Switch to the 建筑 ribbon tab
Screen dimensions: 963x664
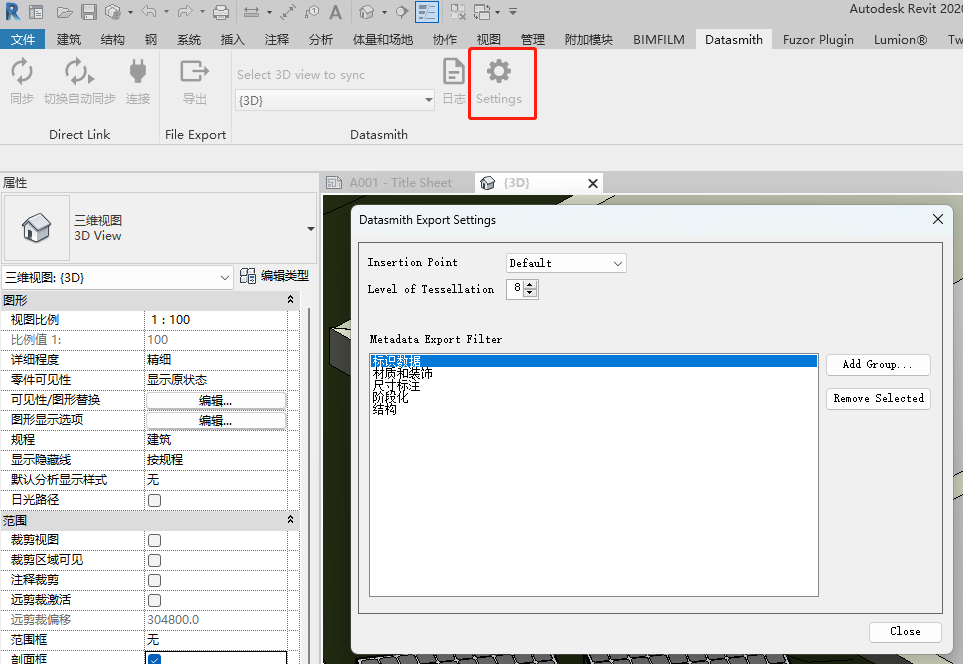69,39
